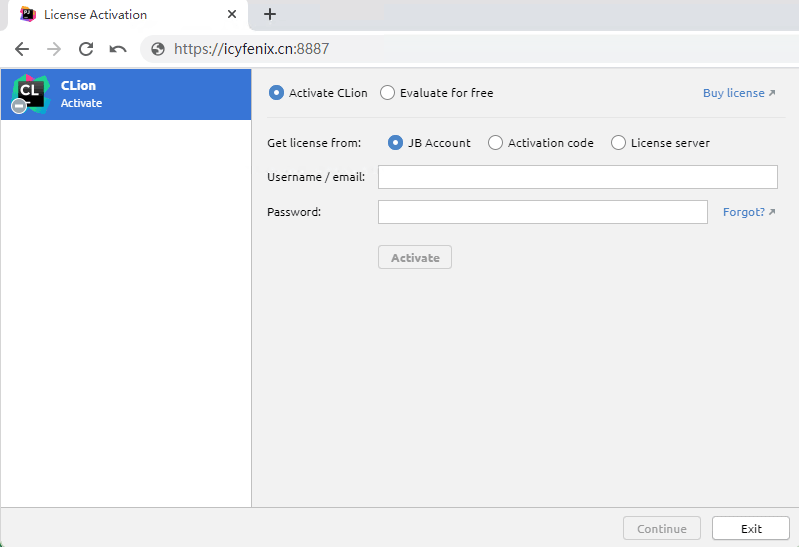
Task: Reload the page with the refresh icon
Action: coord(86,49)
